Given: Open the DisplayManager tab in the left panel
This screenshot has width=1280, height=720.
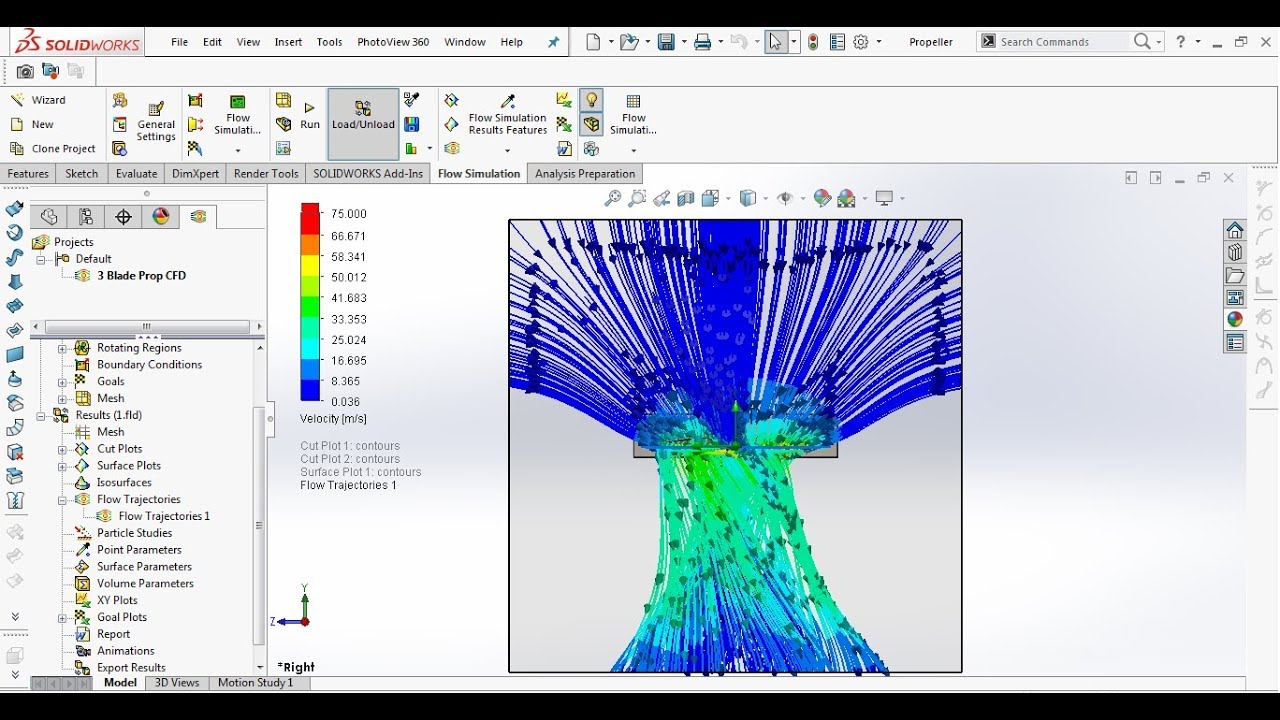Looking at the screenshot, I should pyautogui.click(x=161, y=217).
